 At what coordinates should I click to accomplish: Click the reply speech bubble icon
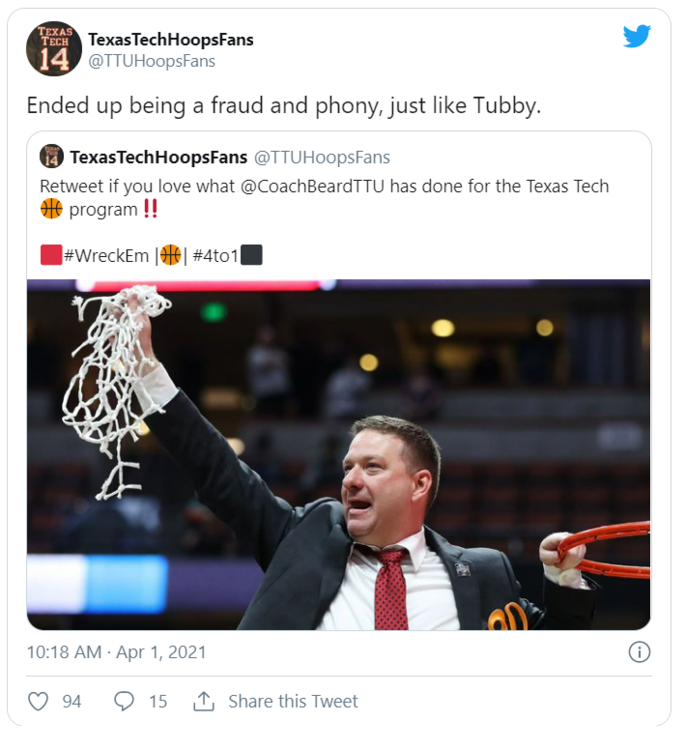tap(124, 701)
